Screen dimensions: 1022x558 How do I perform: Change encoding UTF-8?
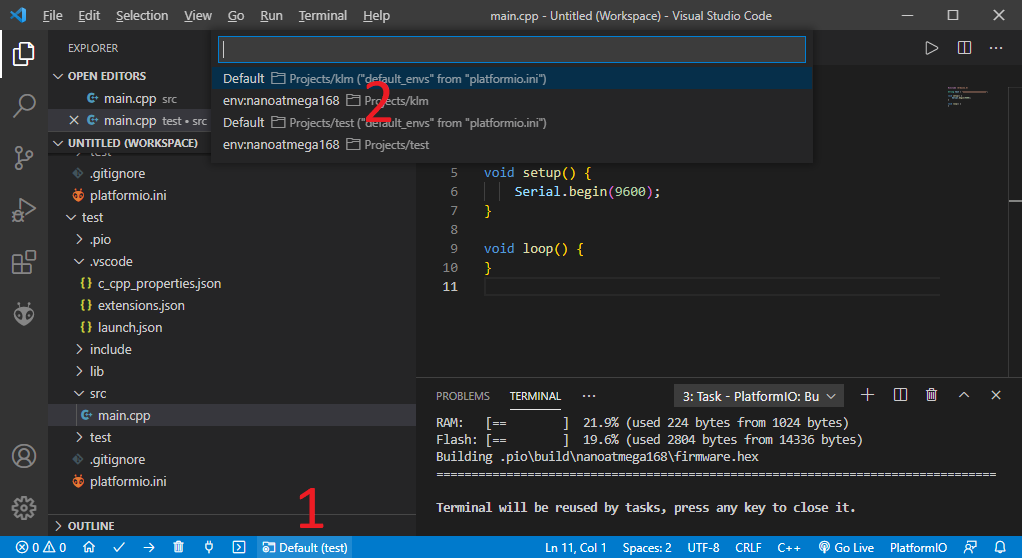pyautogui.click(x=703, y=548)
